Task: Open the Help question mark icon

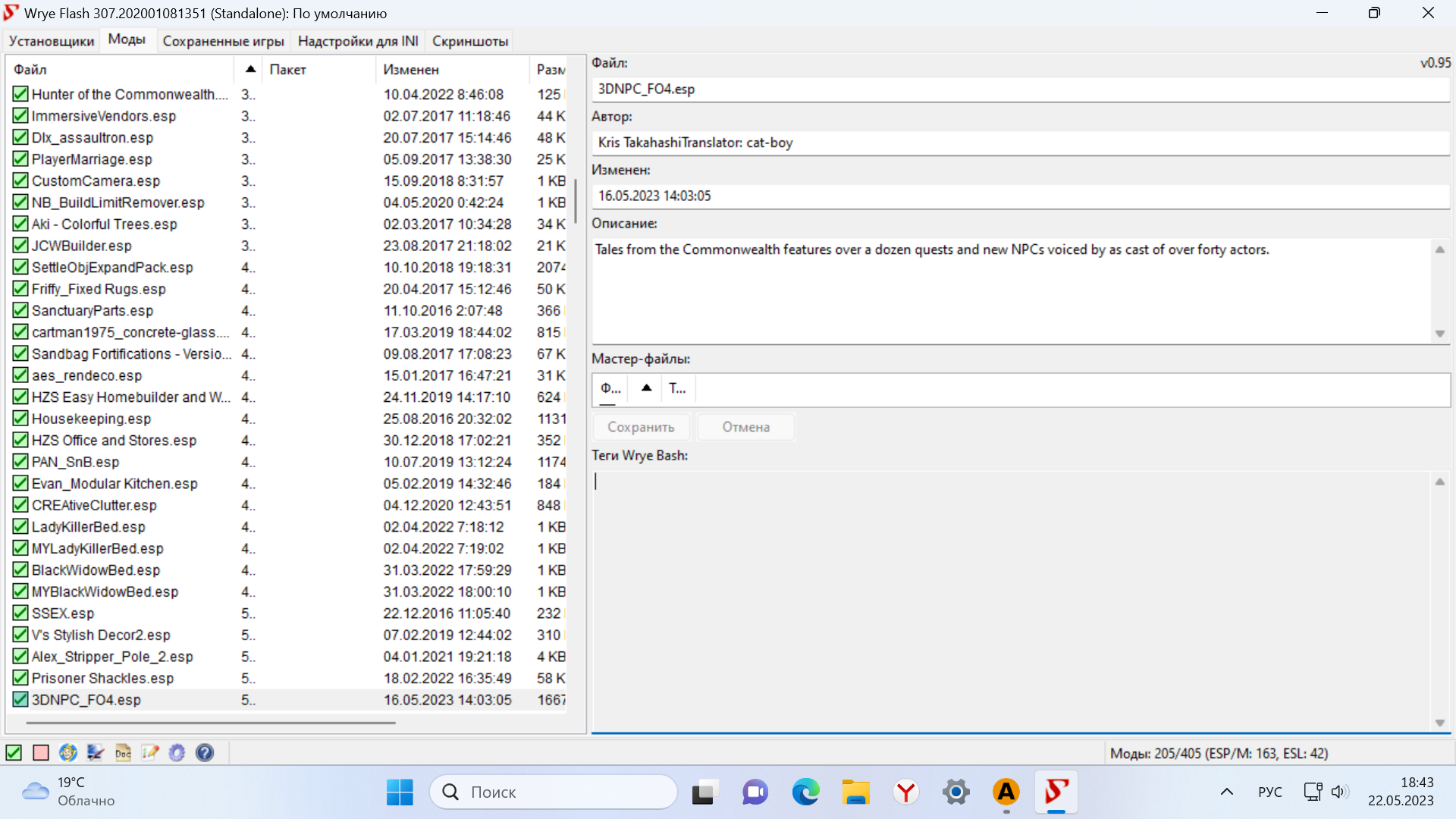Action: pyautogui.click(x=205, y=753)
